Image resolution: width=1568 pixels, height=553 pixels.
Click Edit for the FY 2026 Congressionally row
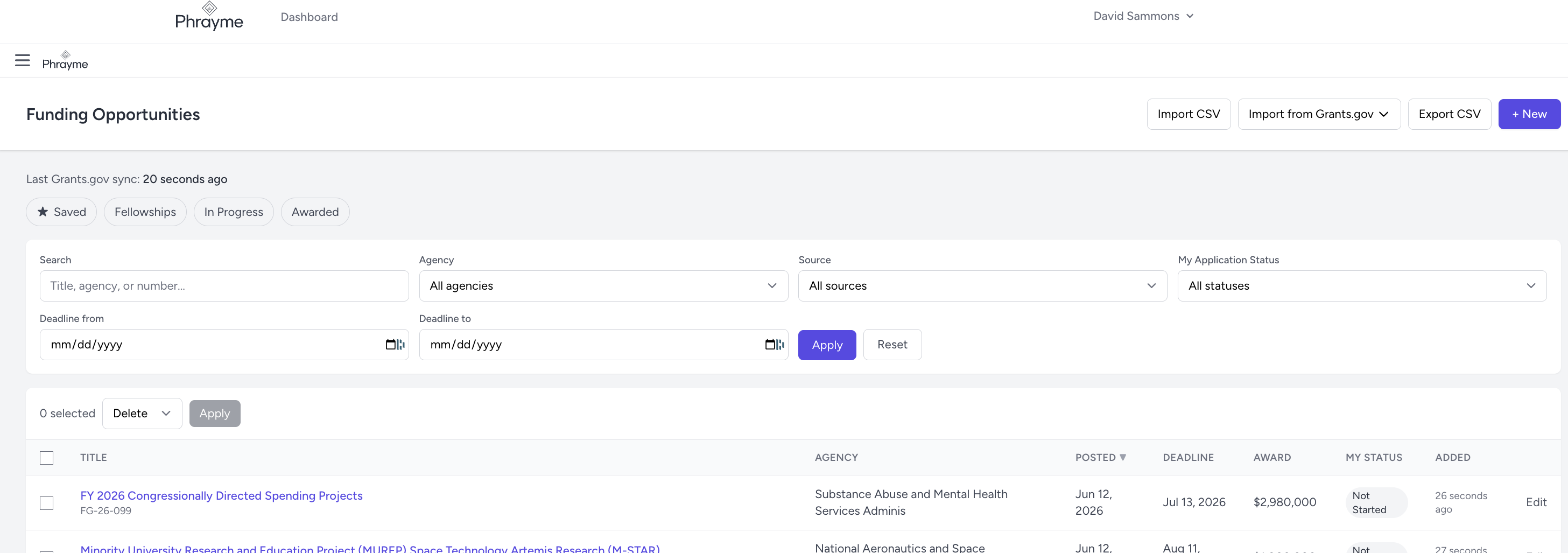[1536, 502]
